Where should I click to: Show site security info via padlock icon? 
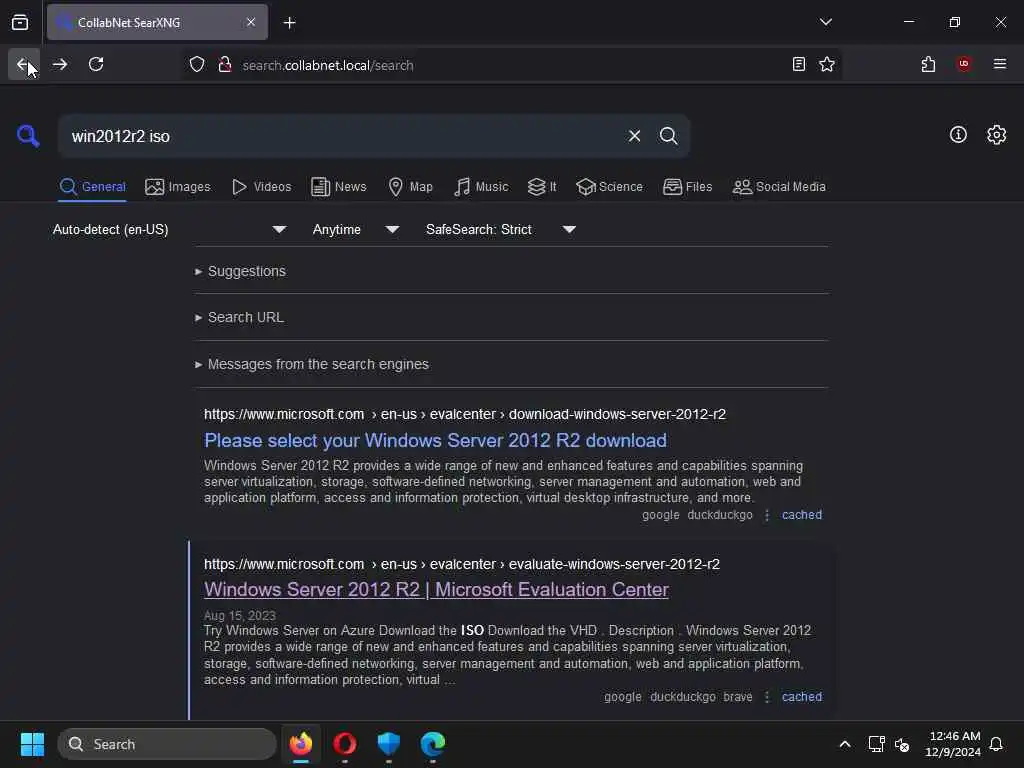(x=225, y=65)
